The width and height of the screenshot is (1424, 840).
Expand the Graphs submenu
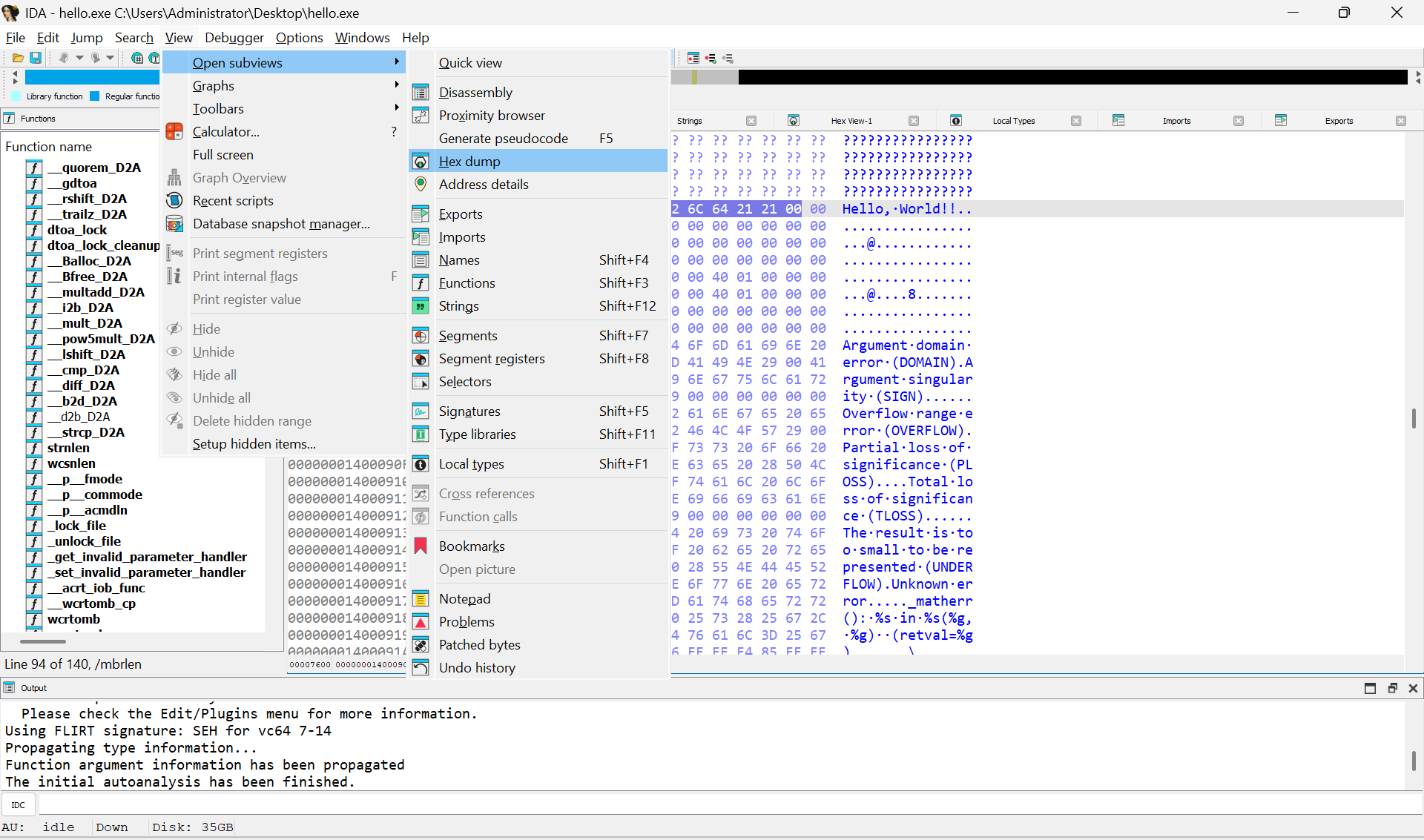click(x=214, y=85)
